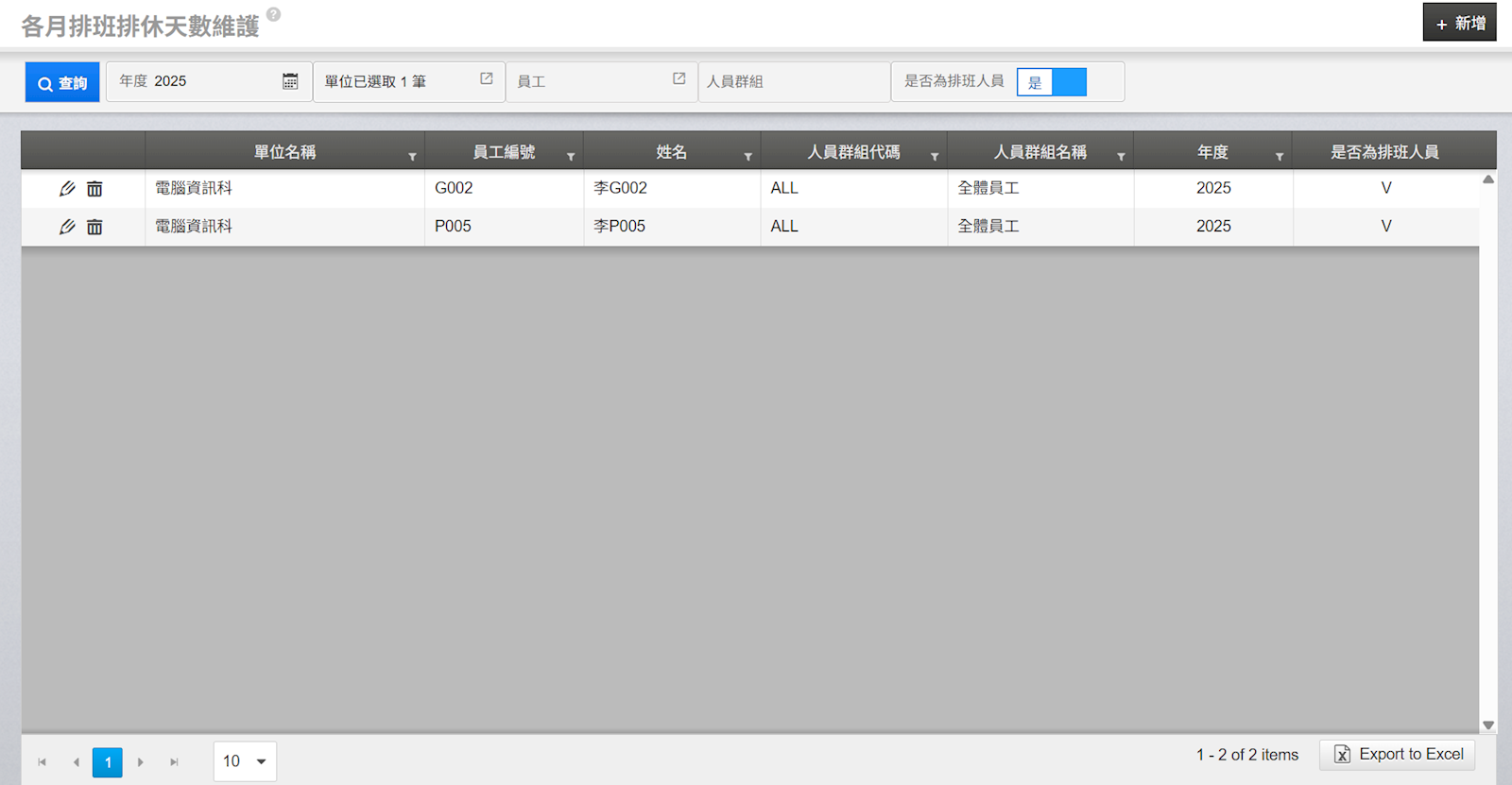Sort by 人員群組代碼 column header
The height and width of the screenshot is (785, 1512).
point(853,151)
